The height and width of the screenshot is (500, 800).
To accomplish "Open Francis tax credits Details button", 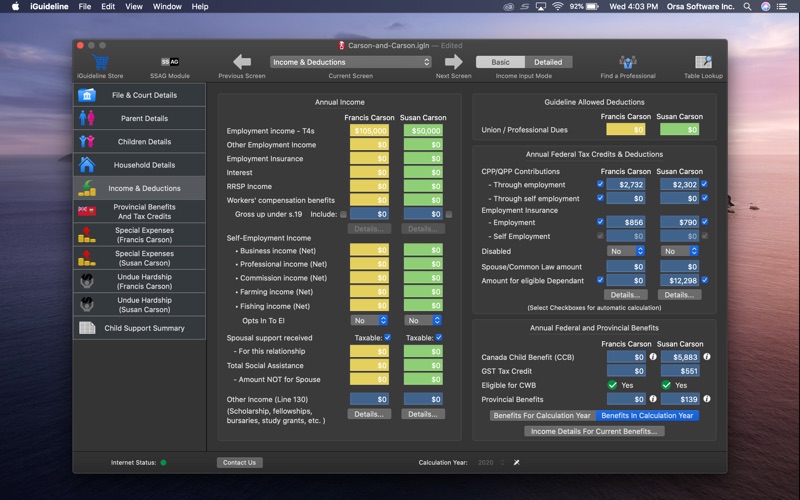I will coord(626,295).
